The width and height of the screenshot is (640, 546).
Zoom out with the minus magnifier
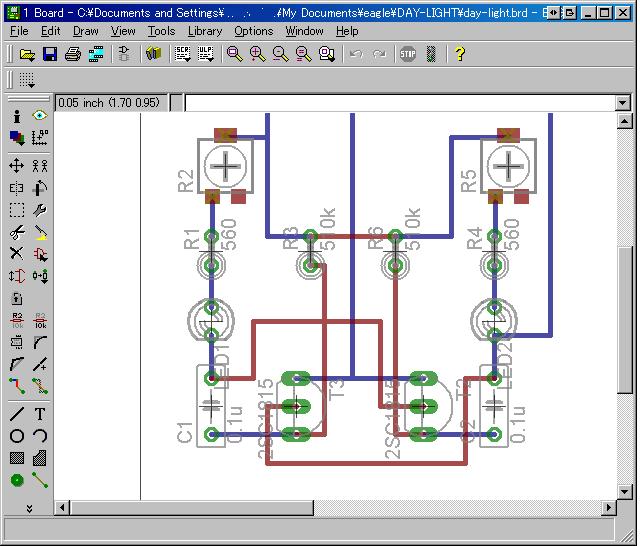coord(280,54)
